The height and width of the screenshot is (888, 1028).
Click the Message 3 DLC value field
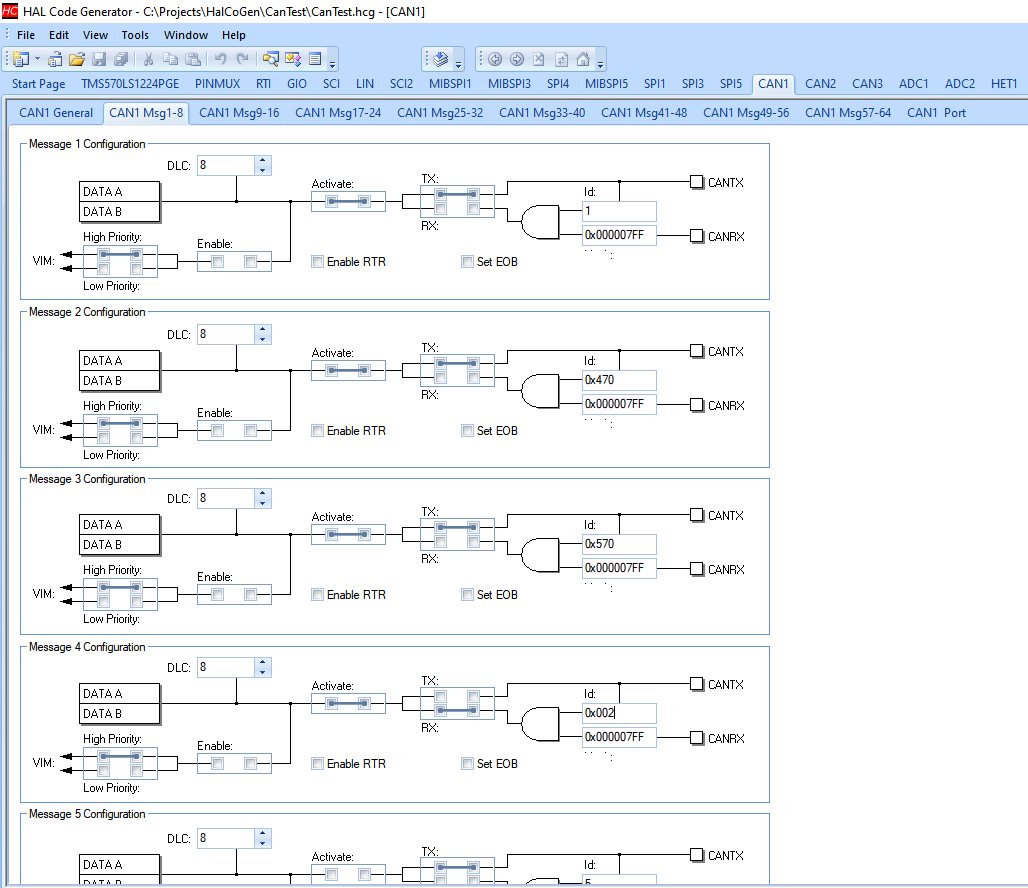tap(226, 498)
